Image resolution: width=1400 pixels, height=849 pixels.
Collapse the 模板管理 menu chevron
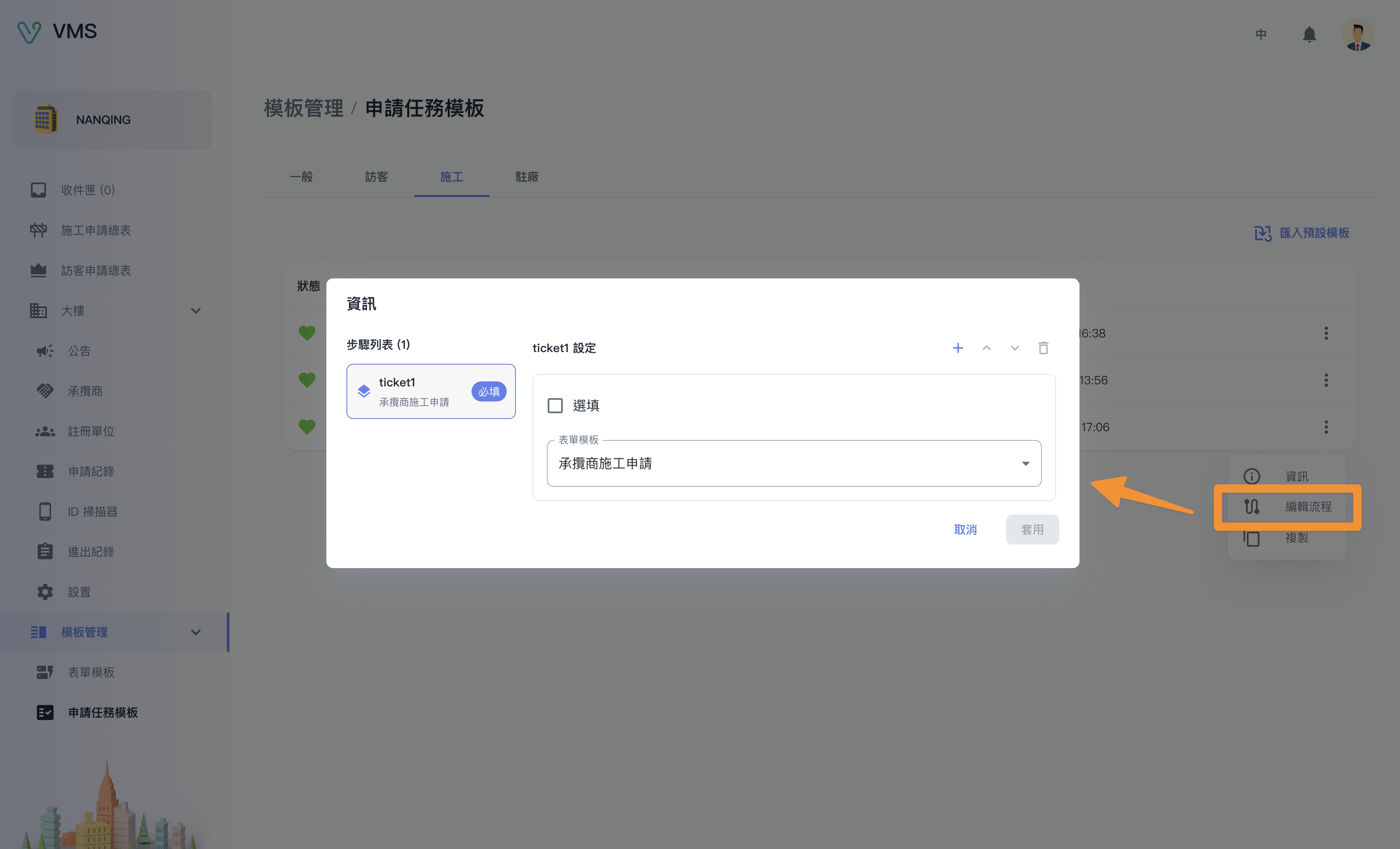[x=195, y=632]
